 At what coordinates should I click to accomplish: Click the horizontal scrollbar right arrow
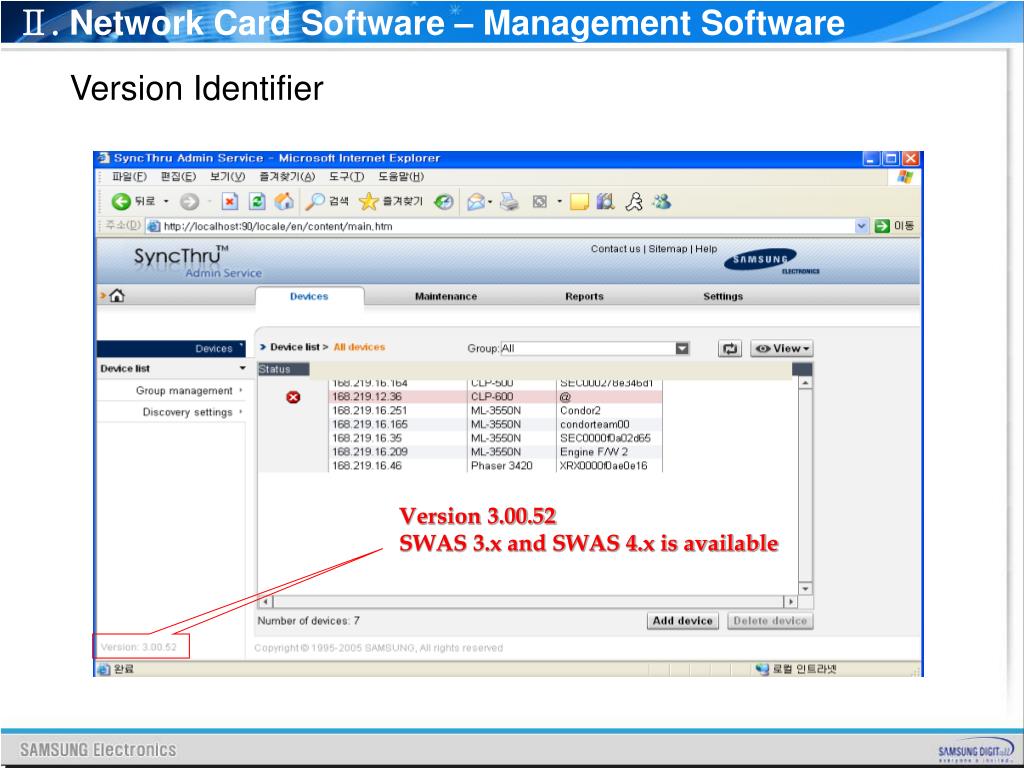tap(791, 601)
